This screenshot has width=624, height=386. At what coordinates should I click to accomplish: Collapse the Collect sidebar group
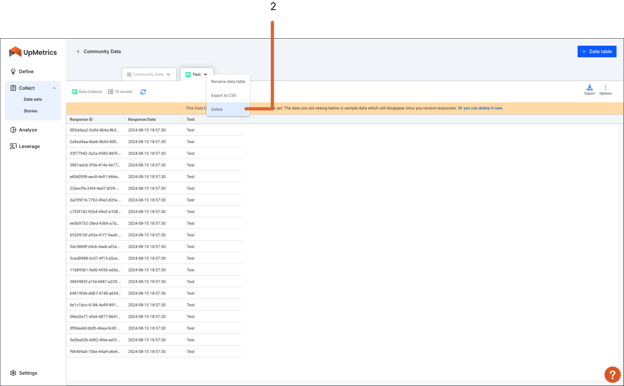54,88
